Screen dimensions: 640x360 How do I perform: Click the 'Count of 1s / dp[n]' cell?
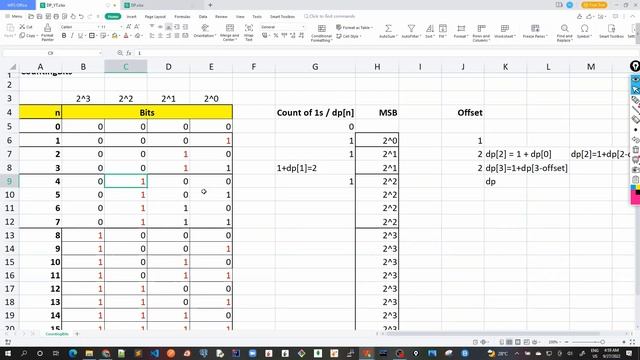(315, 113)
